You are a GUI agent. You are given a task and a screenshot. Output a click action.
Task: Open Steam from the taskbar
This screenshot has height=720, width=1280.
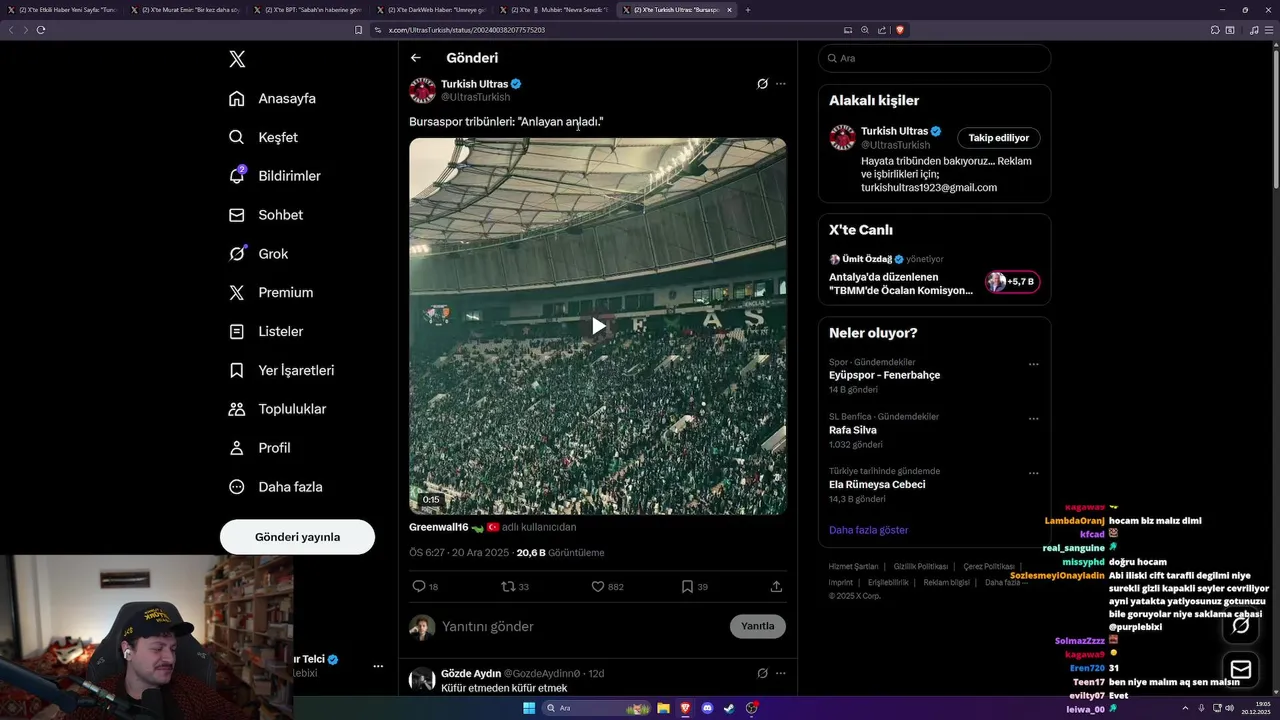pyautogui.click(x=729, y=708)
